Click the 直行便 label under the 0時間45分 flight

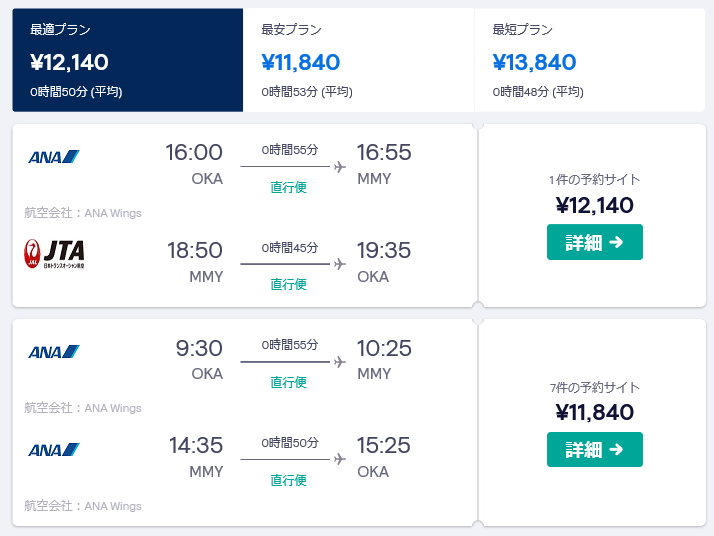pos(288,284)
